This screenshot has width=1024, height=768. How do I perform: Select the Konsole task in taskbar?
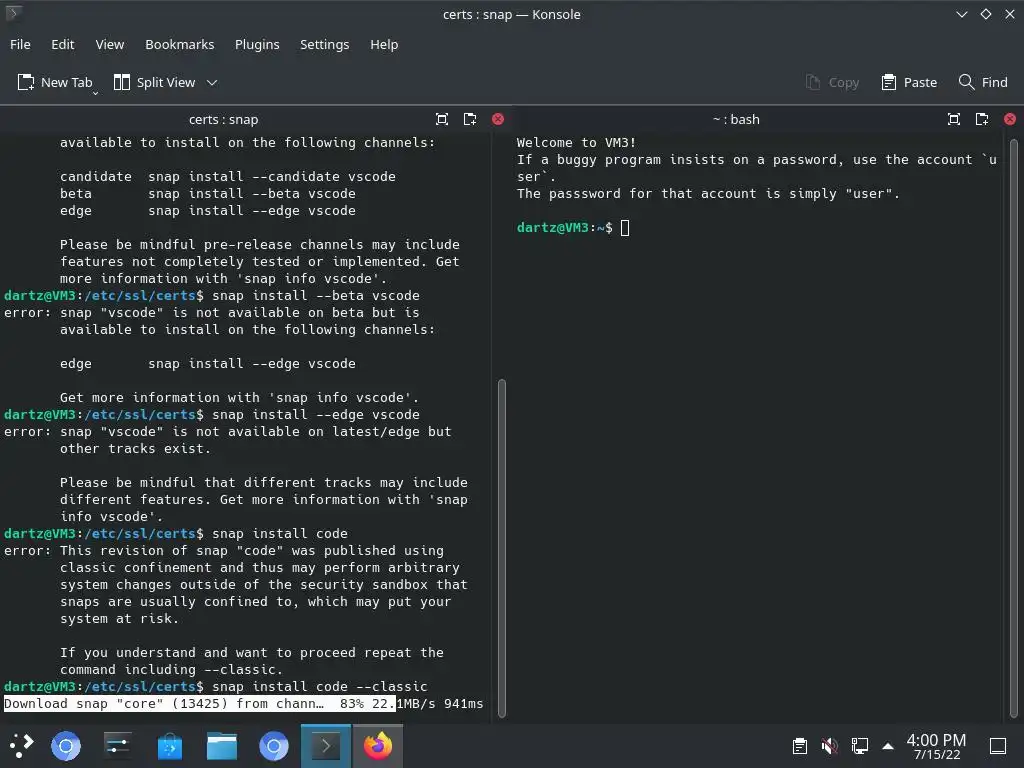pyautogui.click(x=325, y=745)
